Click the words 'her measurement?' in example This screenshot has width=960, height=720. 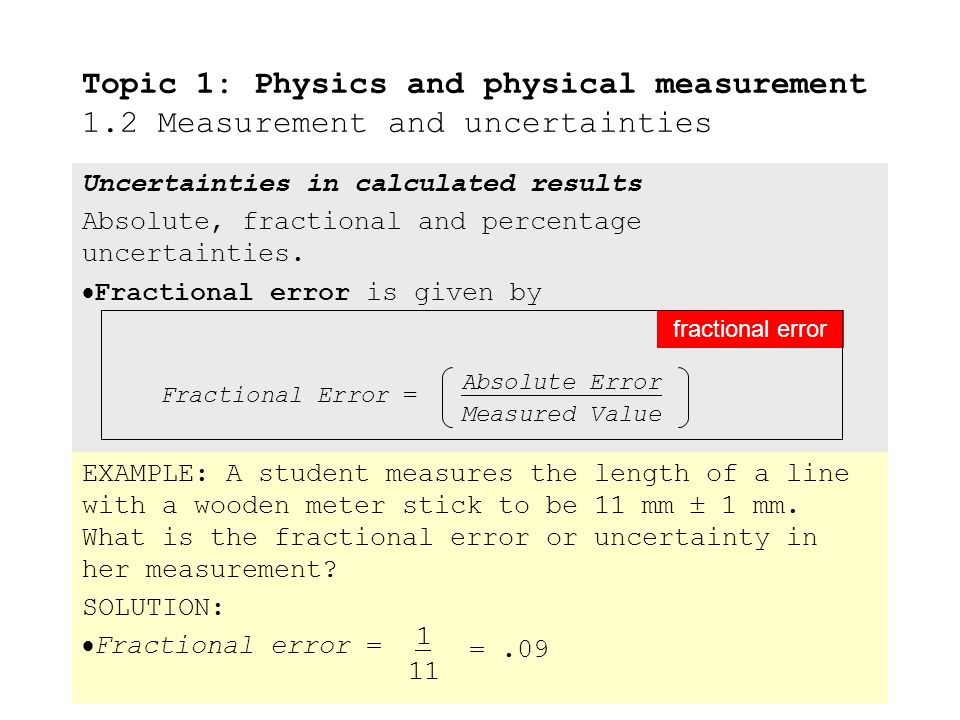(209, 570)
